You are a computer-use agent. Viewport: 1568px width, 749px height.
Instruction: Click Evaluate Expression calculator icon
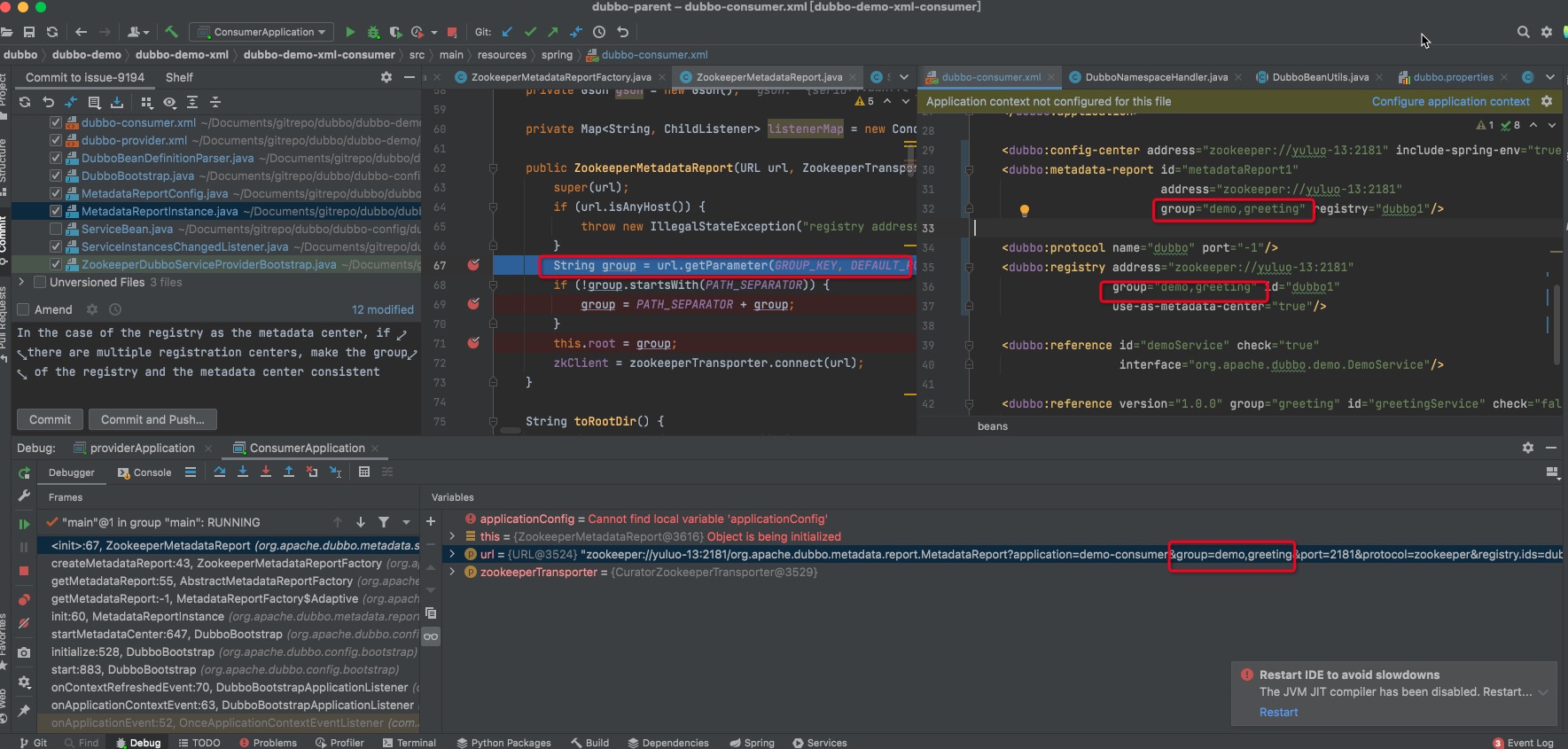tap(364, 472)
